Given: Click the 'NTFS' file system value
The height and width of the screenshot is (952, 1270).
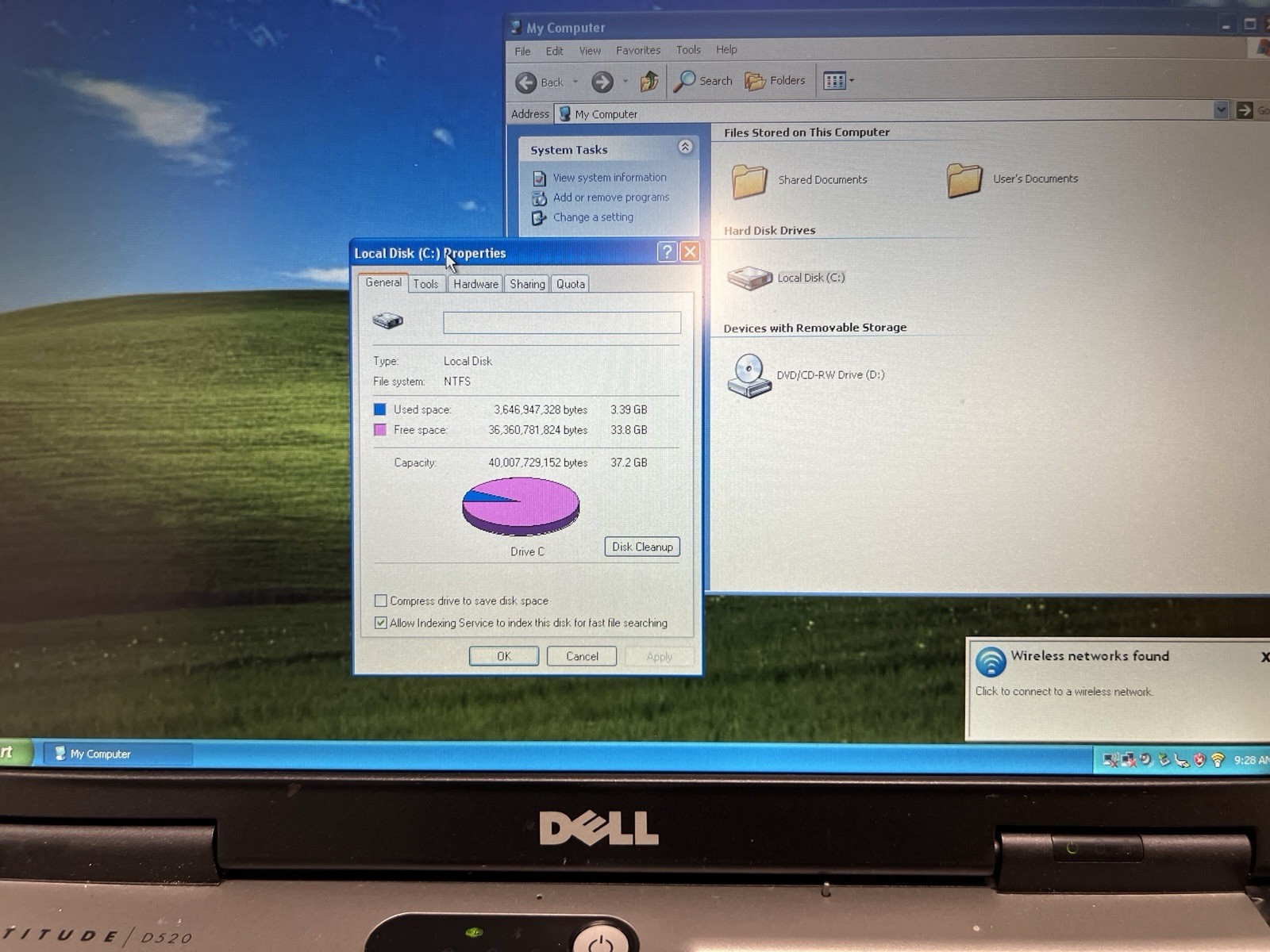Looking at the screenshot, I should 457,382.
